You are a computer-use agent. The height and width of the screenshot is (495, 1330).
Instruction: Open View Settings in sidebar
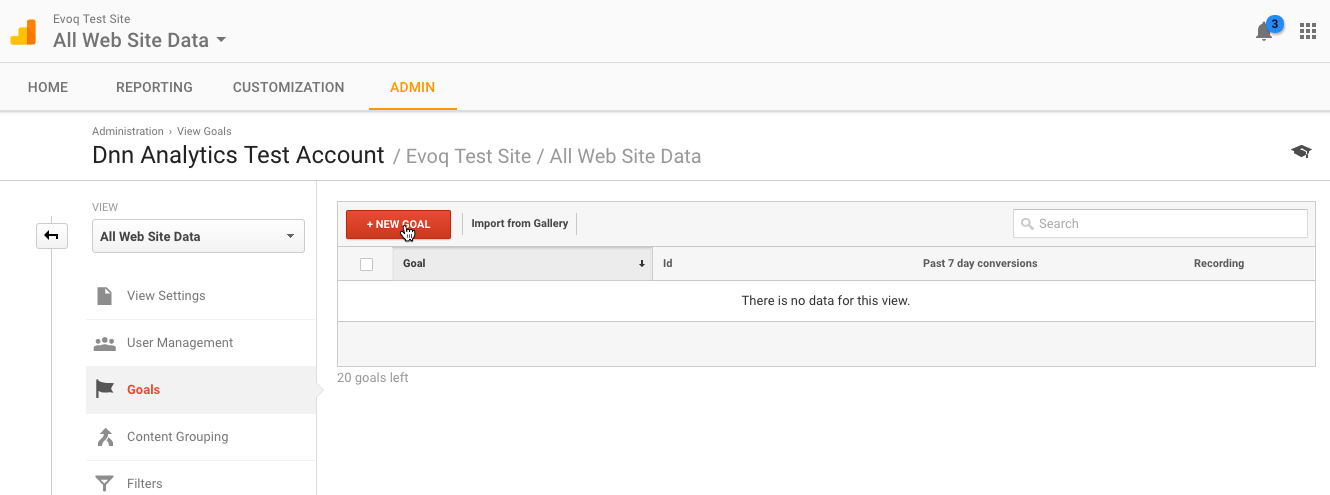201,296
